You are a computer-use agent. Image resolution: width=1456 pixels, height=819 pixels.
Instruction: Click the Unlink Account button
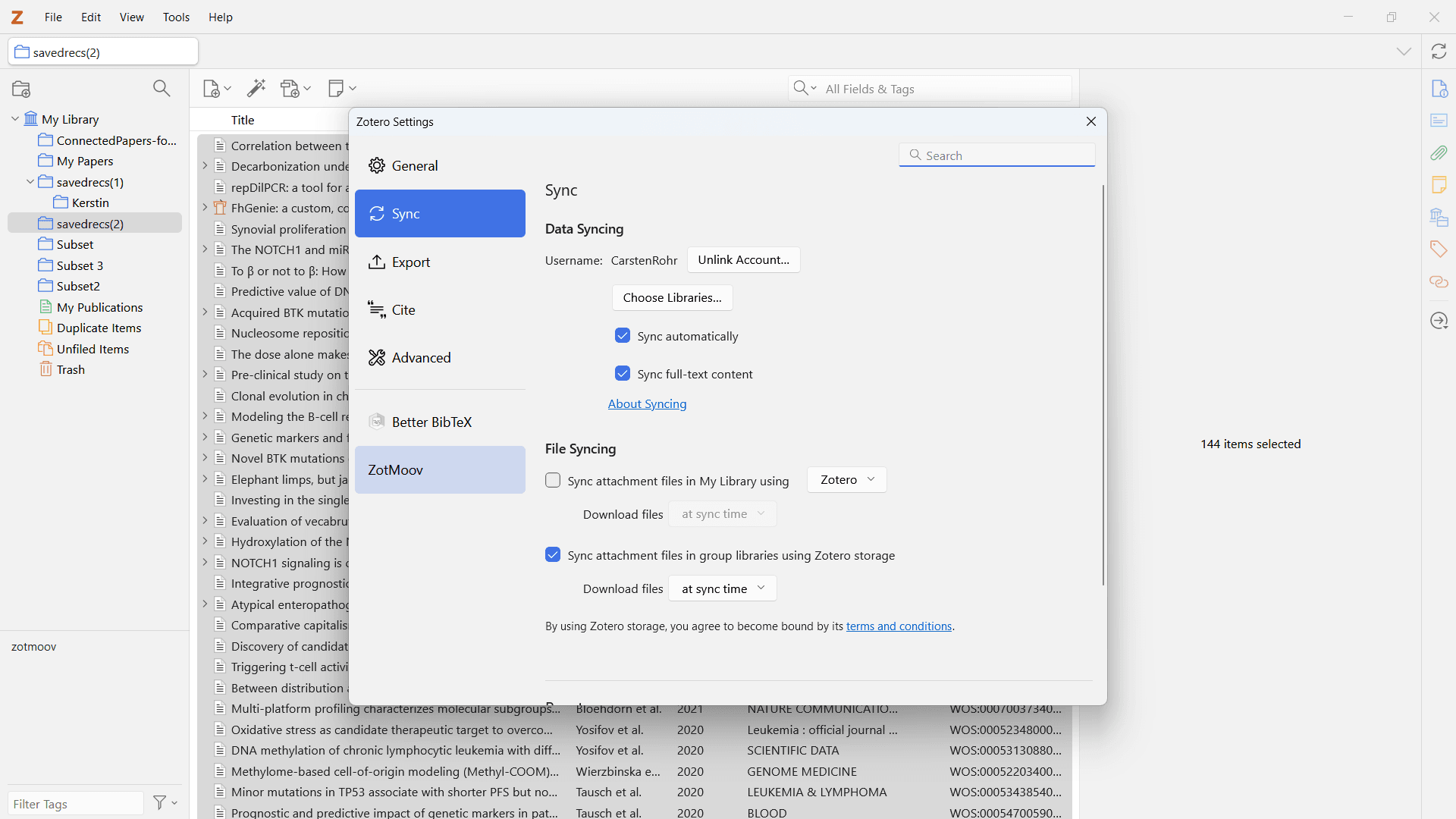tap(743, 260)
